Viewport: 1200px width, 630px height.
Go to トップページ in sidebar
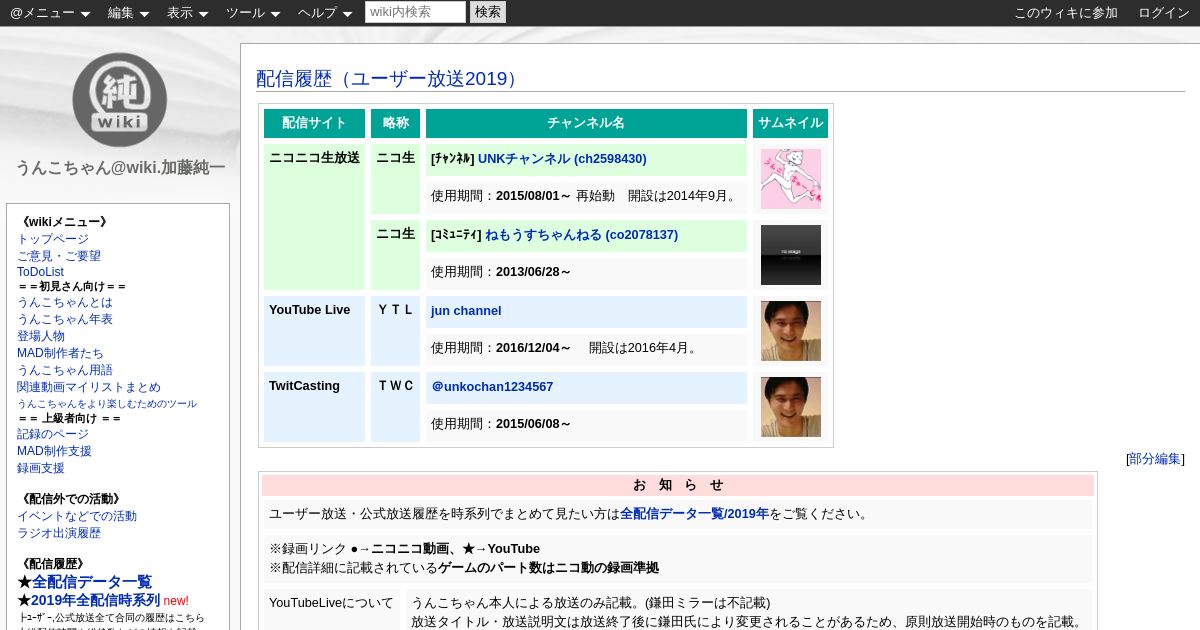[53, 239]
